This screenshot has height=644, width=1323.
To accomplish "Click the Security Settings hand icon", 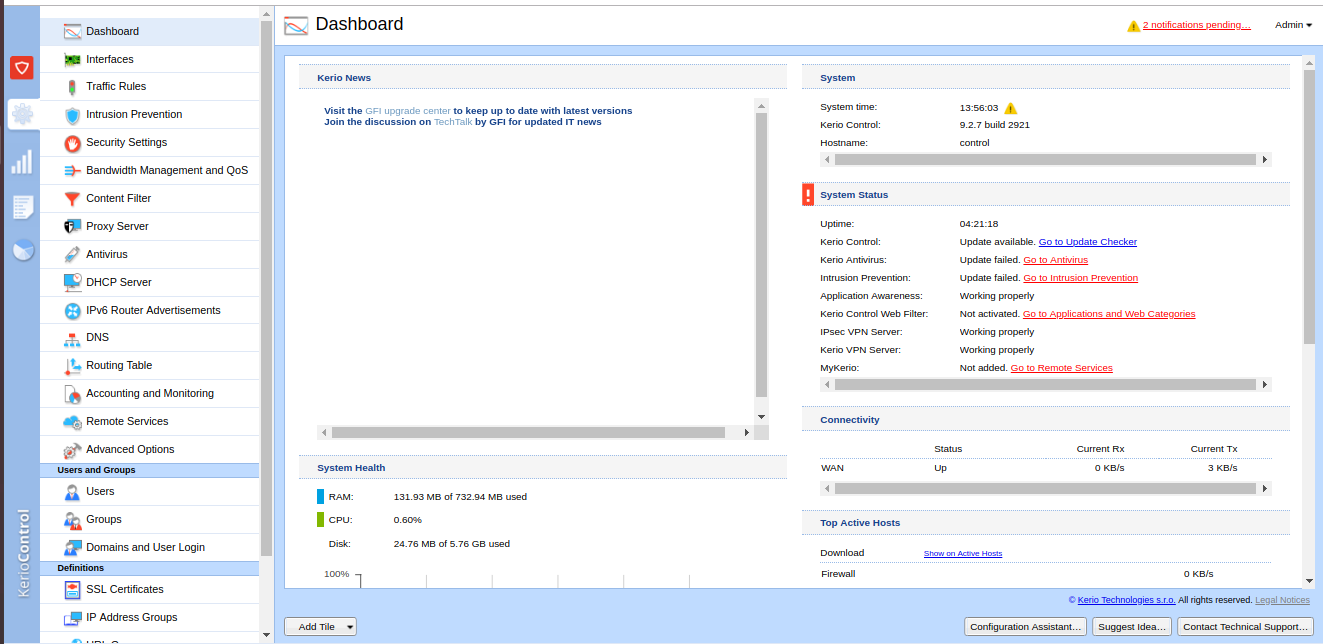I will coord(71,143).
